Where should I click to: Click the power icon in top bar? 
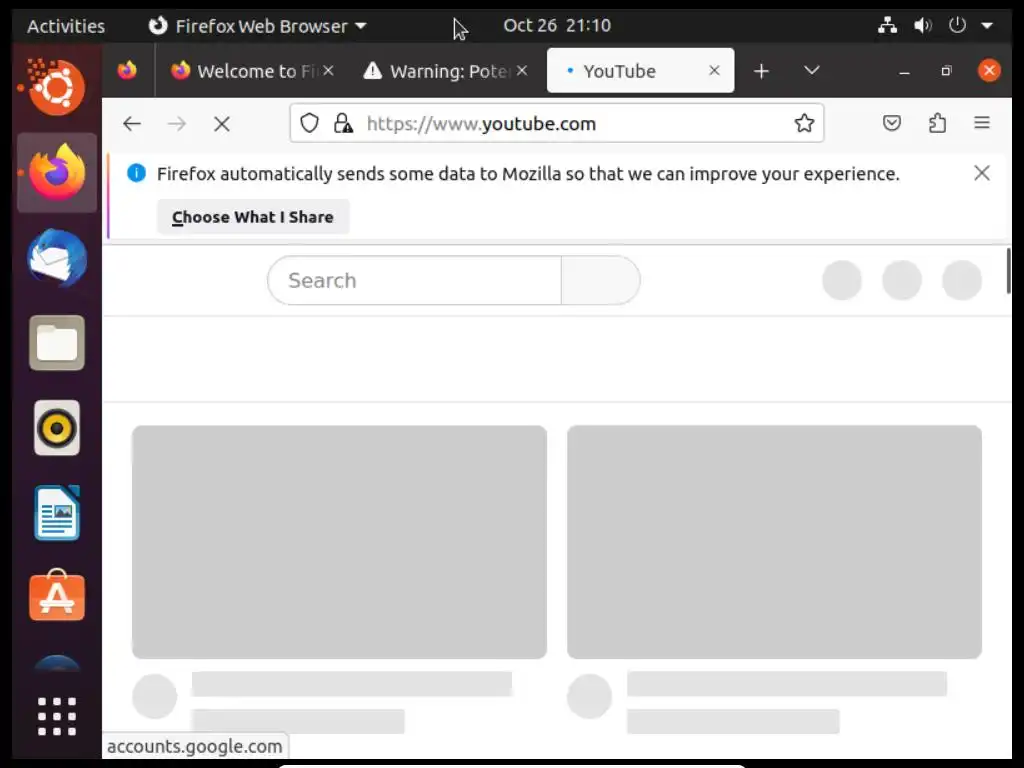pos(957,25)
